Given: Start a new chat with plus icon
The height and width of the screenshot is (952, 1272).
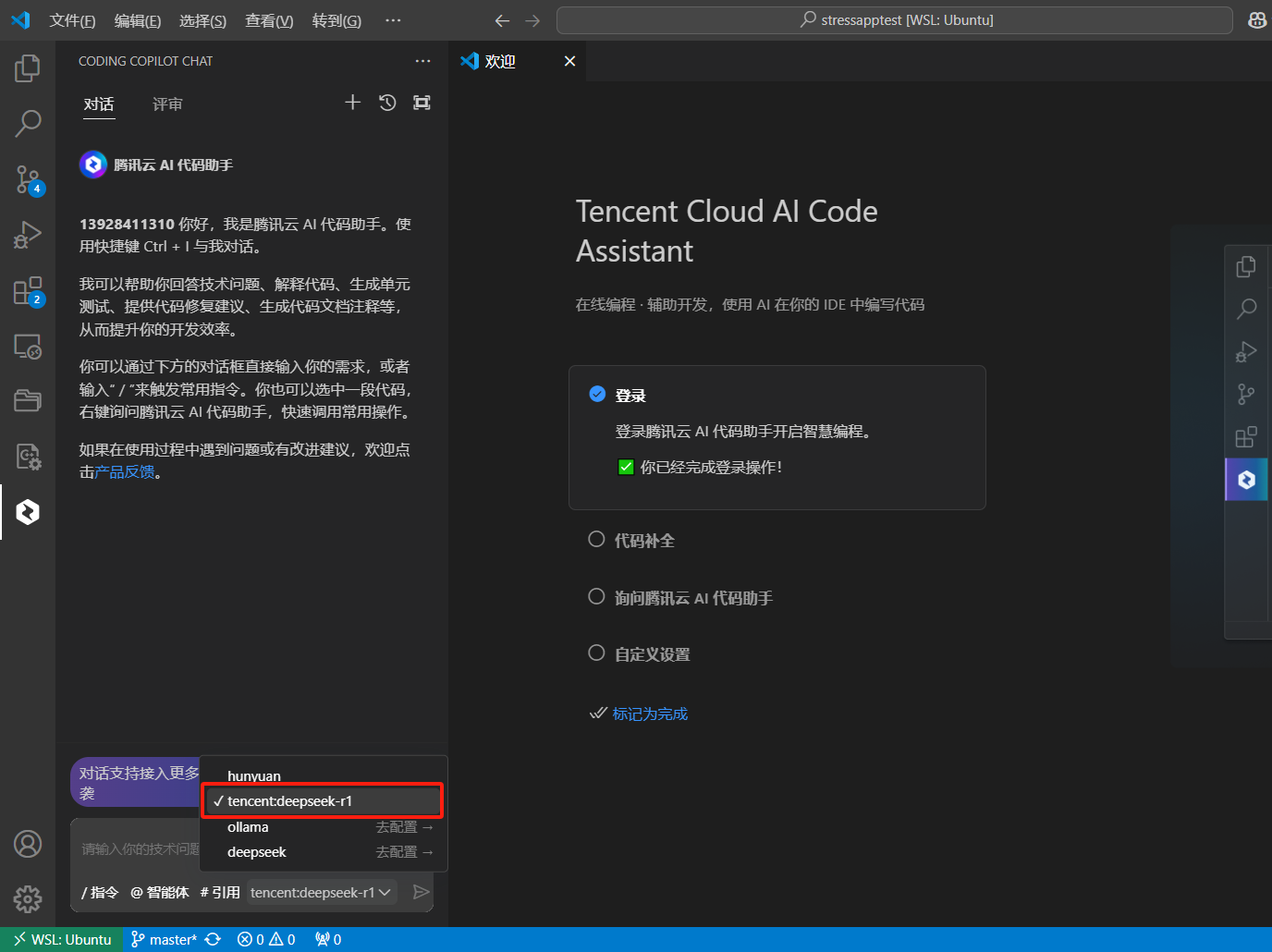Looking at the screenshot, I should [352, 103].
